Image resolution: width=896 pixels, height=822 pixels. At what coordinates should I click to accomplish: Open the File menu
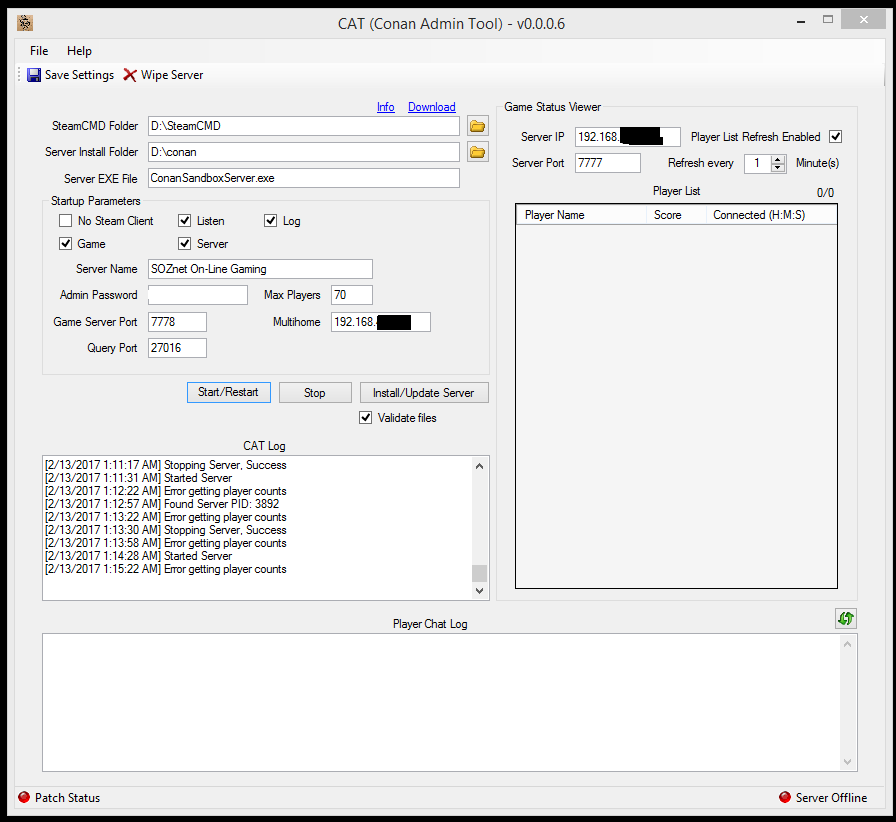pyautogui.click(x=39, y=51)
